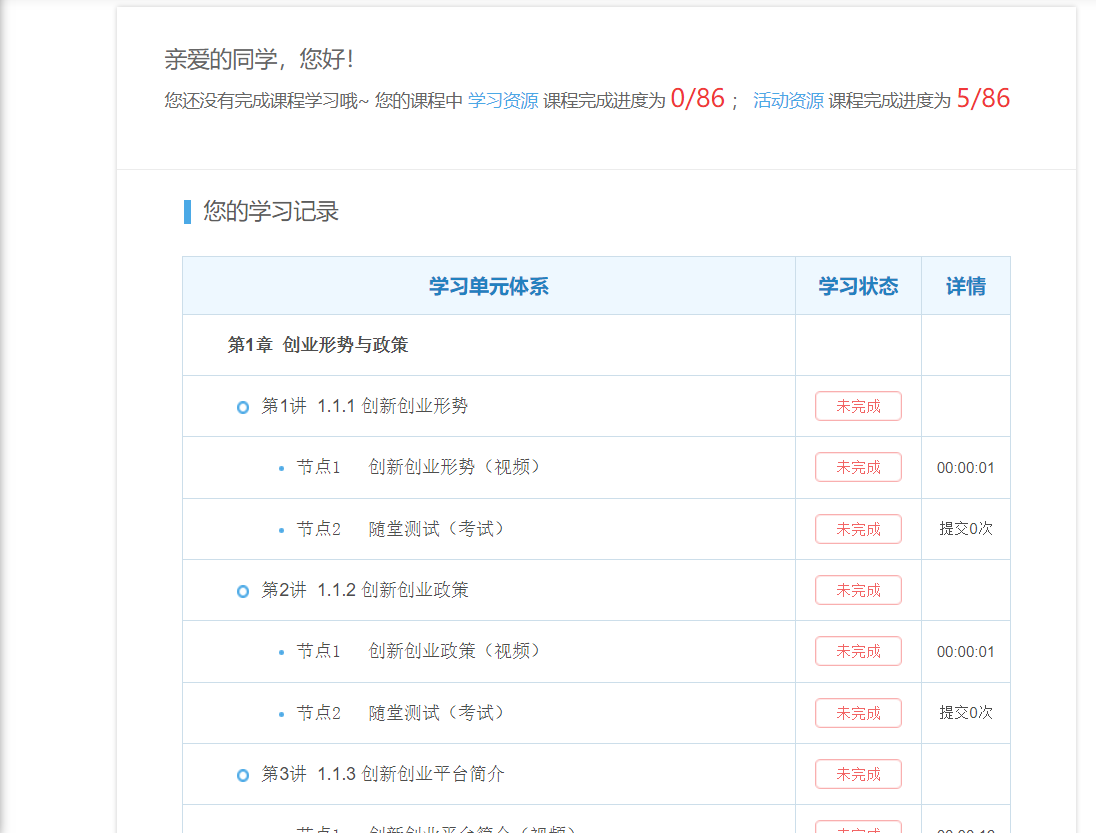Click the blue circle icon beside 第3讲

pyautogui.click(x=243, y=773)
